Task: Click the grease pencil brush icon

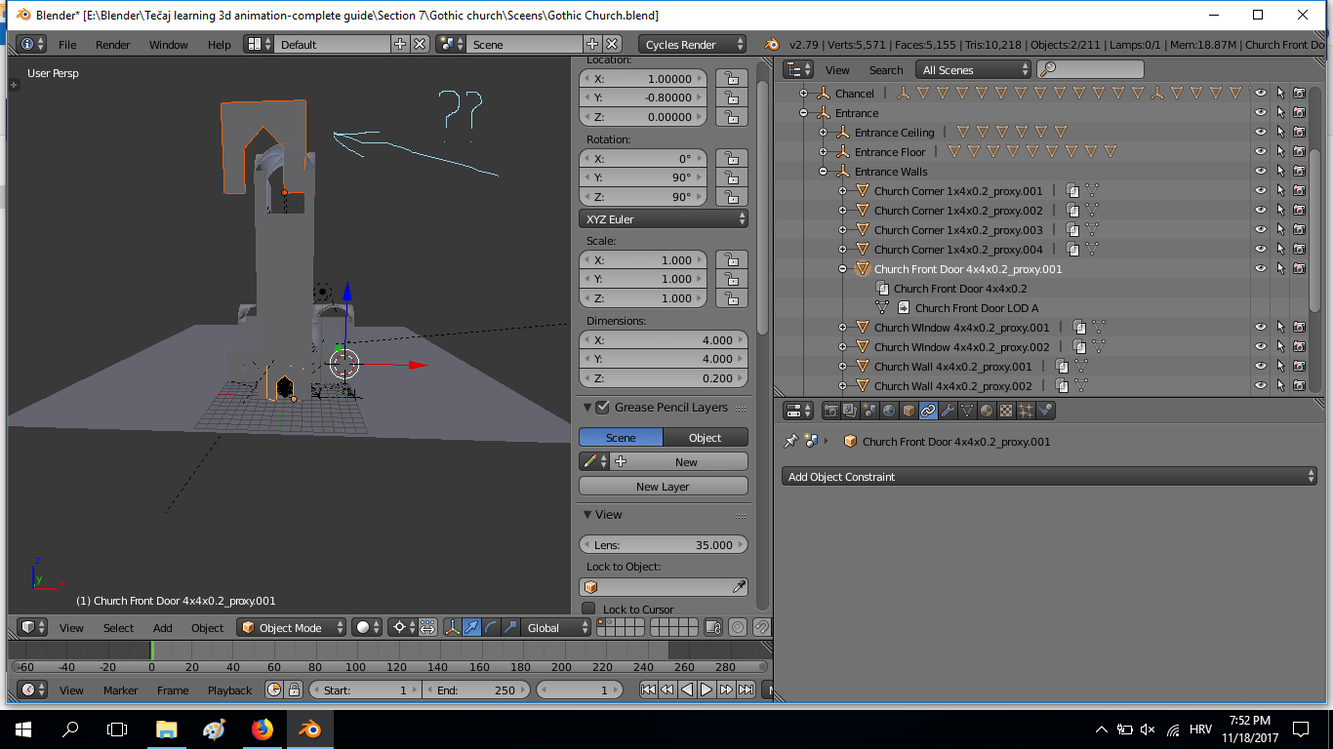Action: coord(590,462)
